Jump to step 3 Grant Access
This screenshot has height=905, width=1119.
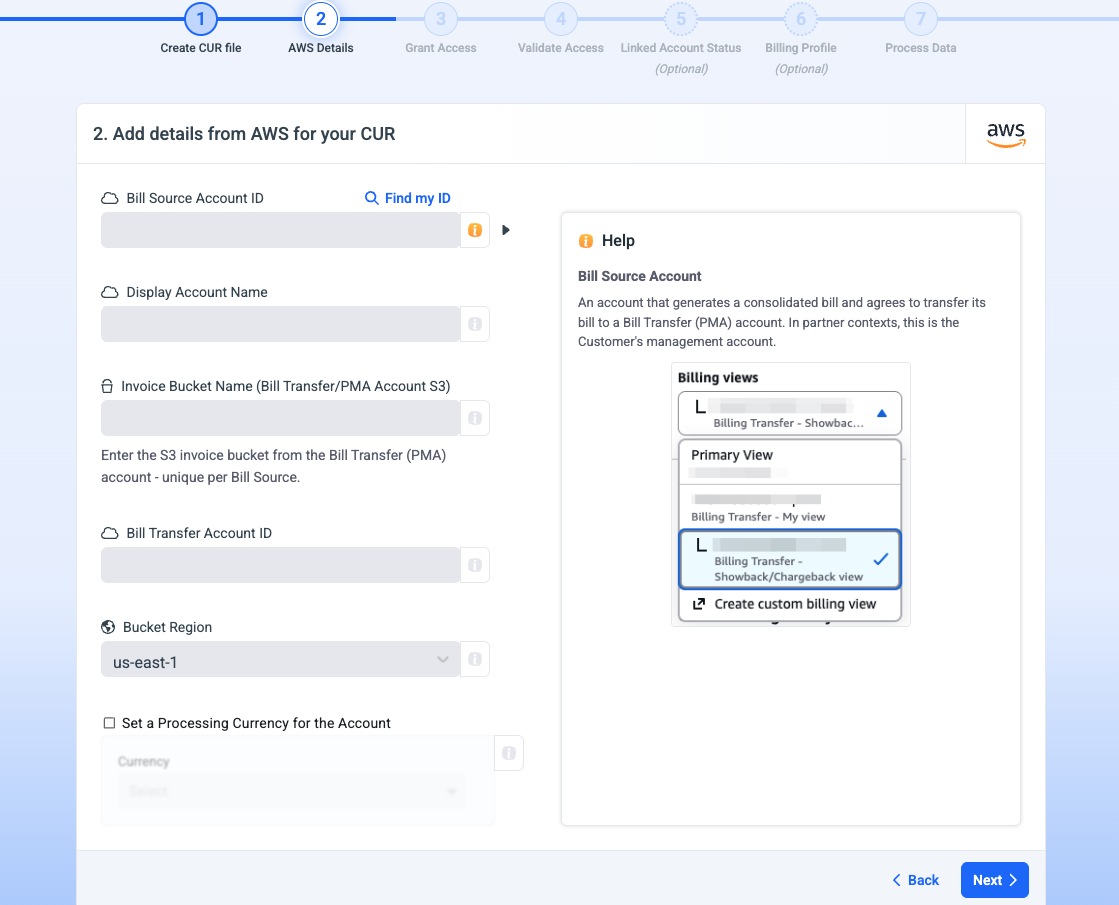point(440,19)
